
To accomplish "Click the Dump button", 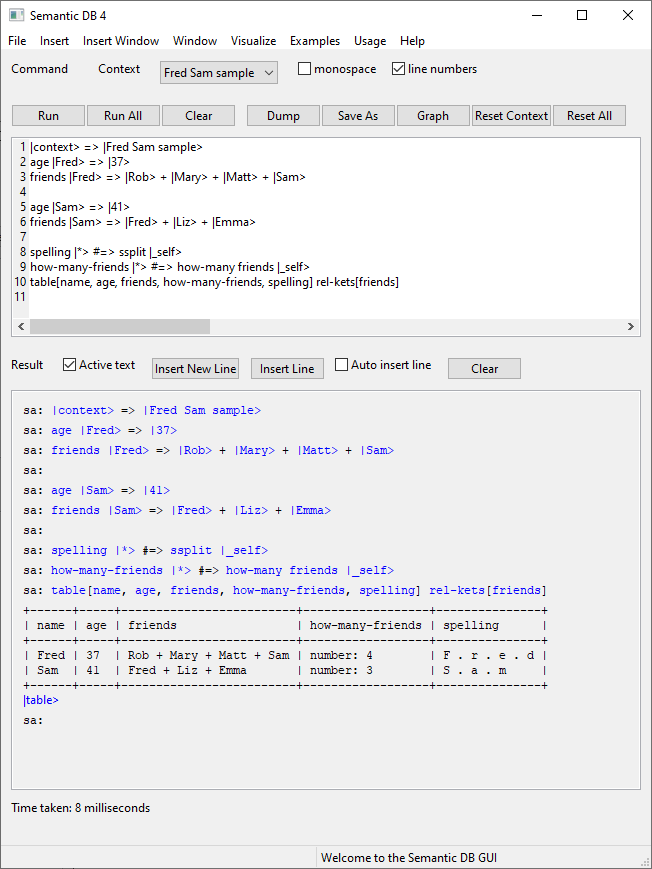I will [283, 116].
